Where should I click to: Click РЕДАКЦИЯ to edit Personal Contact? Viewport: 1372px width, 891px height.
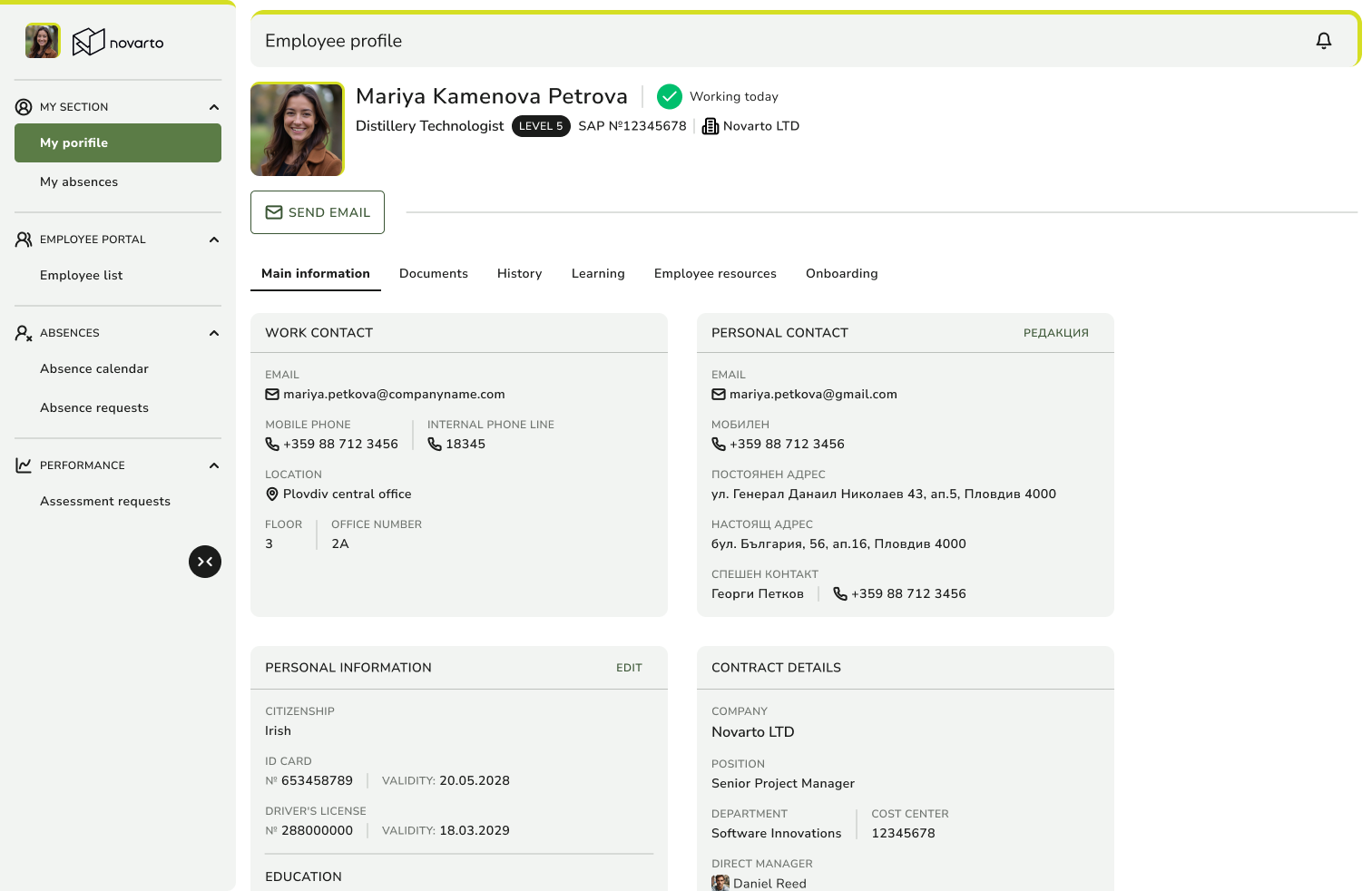coord(1056,333)
